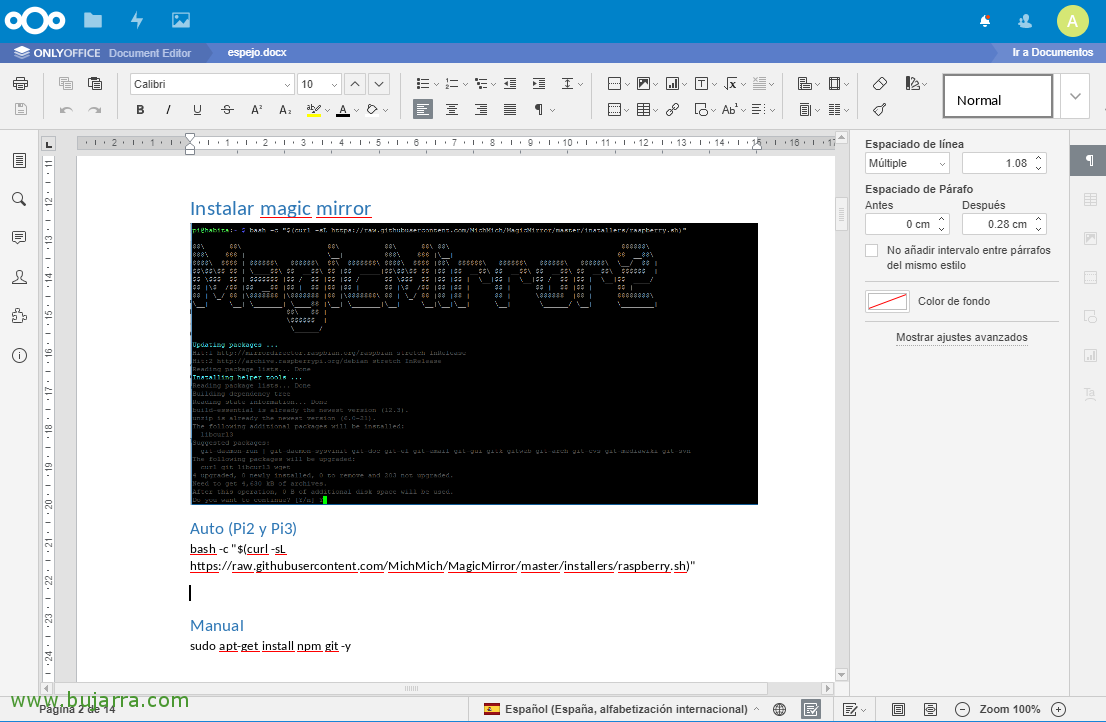Click 'Ir a Documentos' button
The image size is (1106, 722).
(1052, 52)
